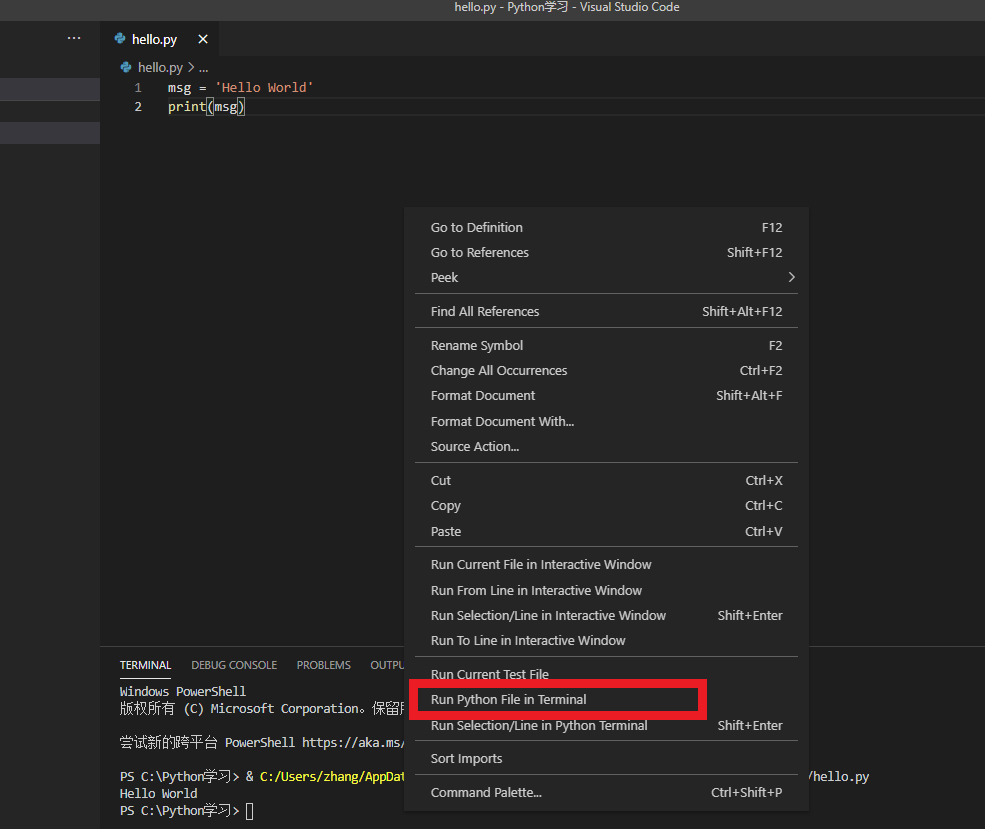Open the sidebar more actions ellipsis

(74, 38)
